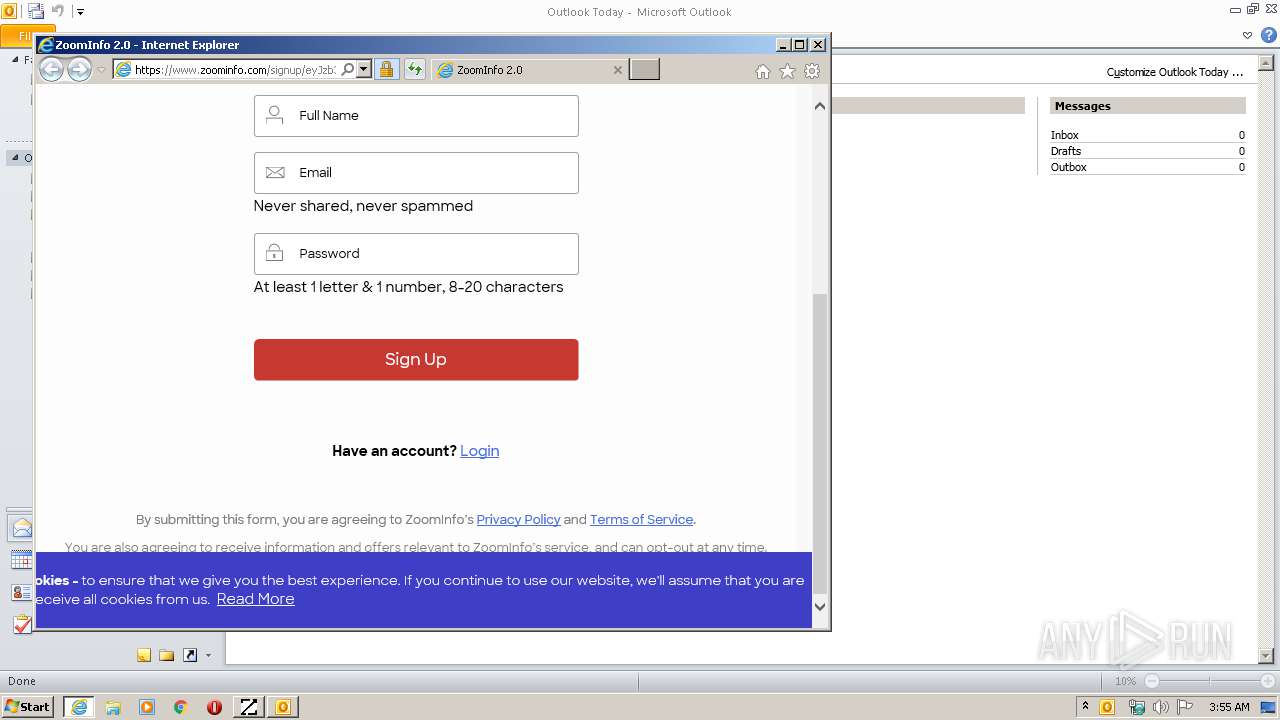The width and height of the screenshot is (1280, 720).
Task: Open the Terms of Service link
Action: point(641,520)
